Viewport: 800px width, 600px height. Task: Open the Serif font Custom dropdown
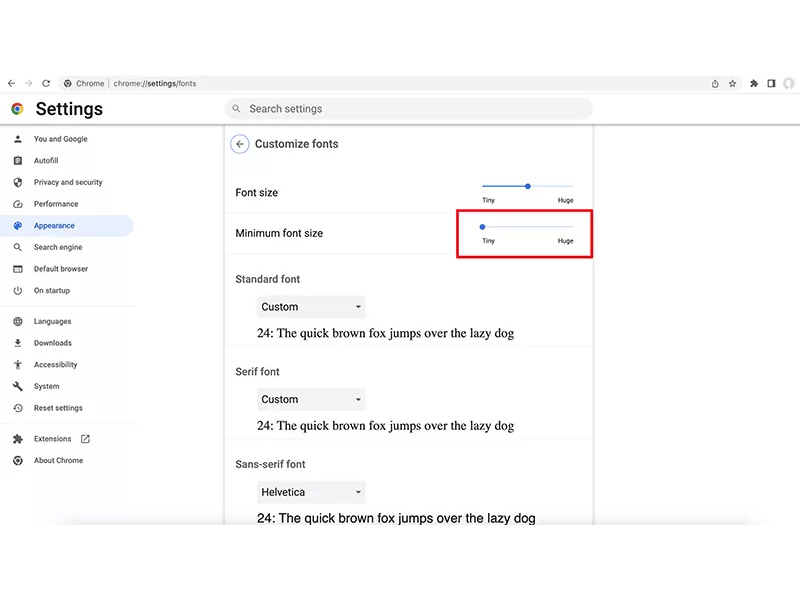[x=311, y=399]
